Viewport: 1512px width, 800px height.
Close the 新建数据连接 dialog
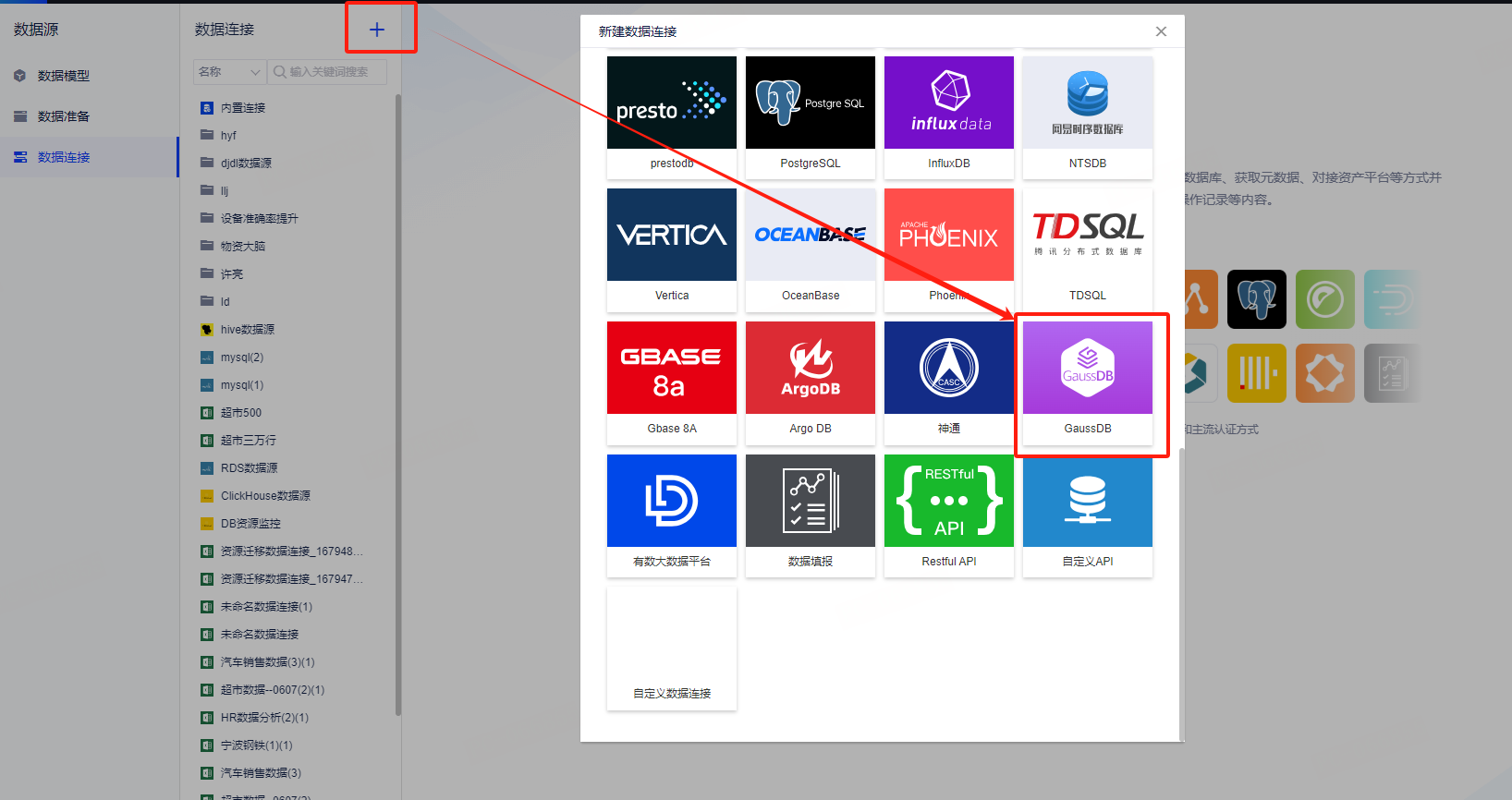pyautogui.click(x=1161, y=31)
